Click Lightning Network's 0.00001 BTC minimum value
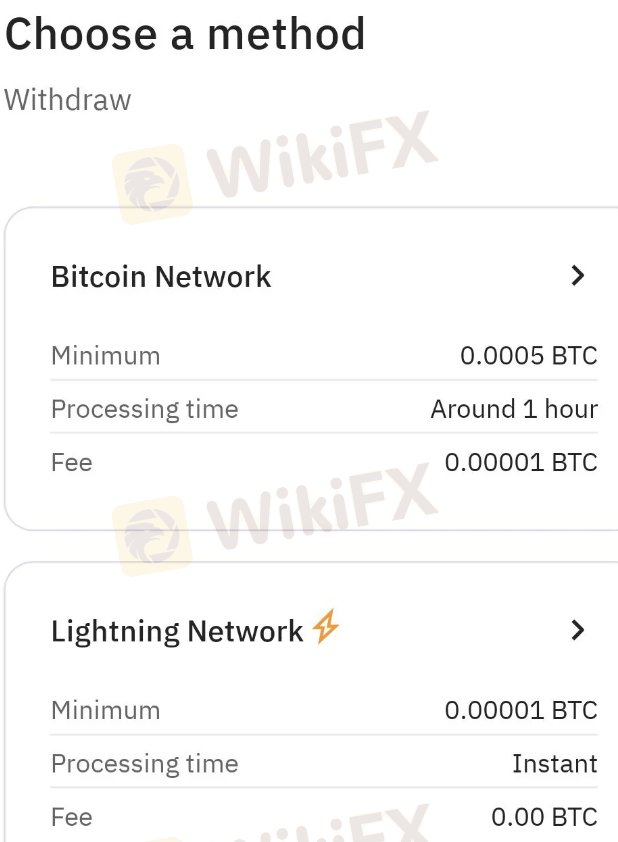Viewport: 618px width, 842px height. (521, 711)
